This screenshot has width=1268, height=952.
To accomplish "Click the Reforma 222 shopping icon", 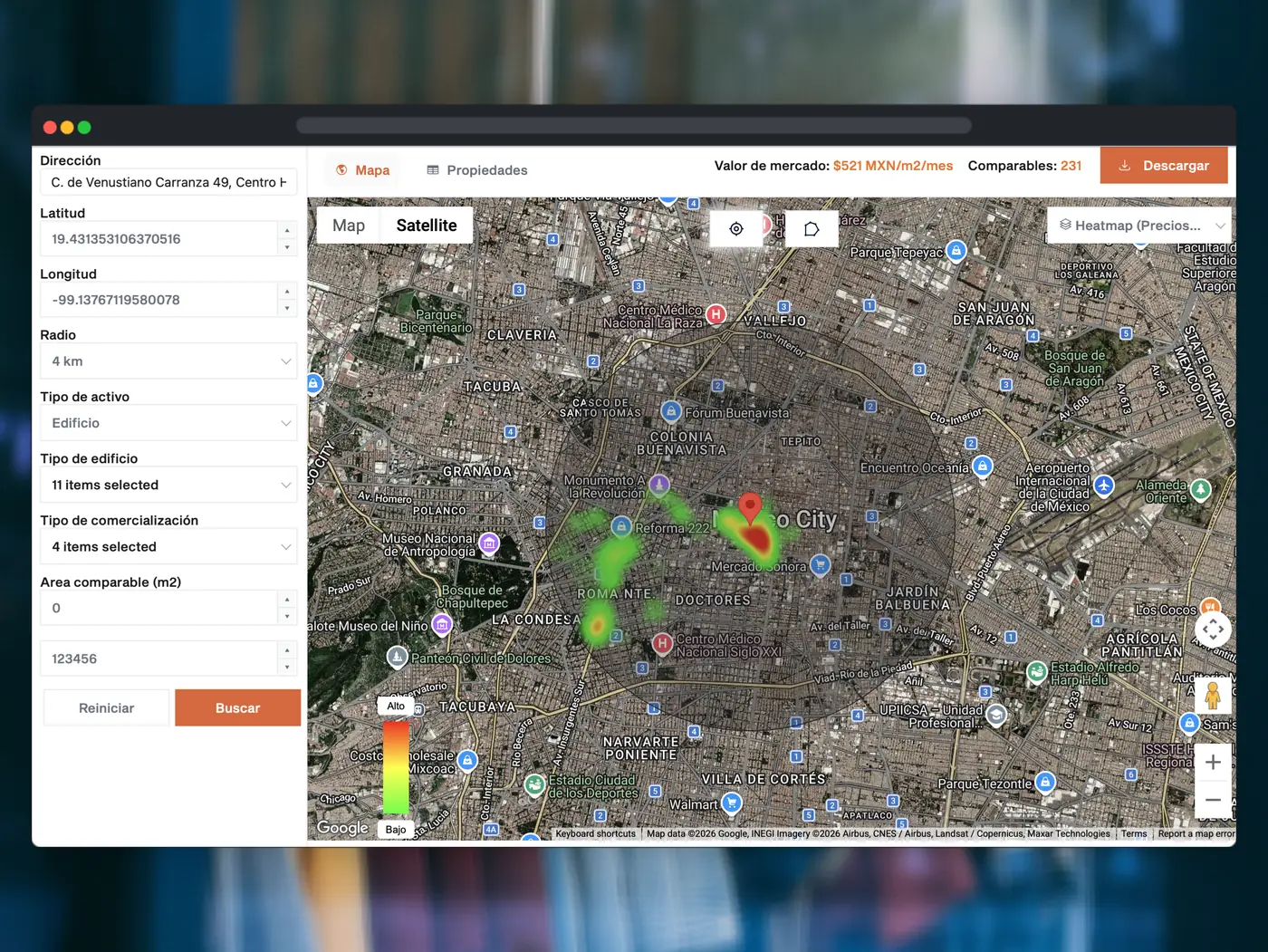I will point(621,526).
